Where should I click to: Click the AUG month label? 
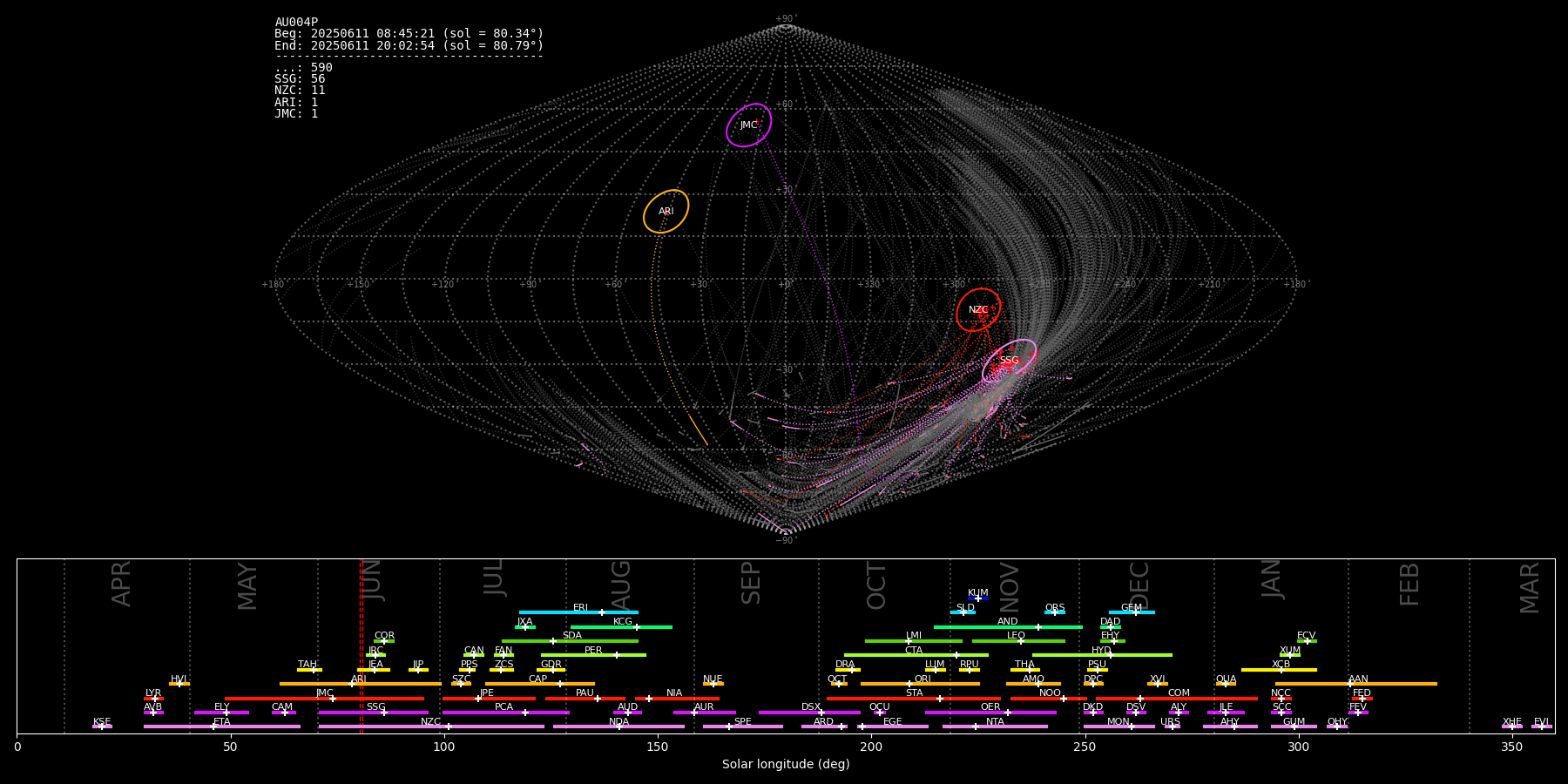tap(621, 585)
